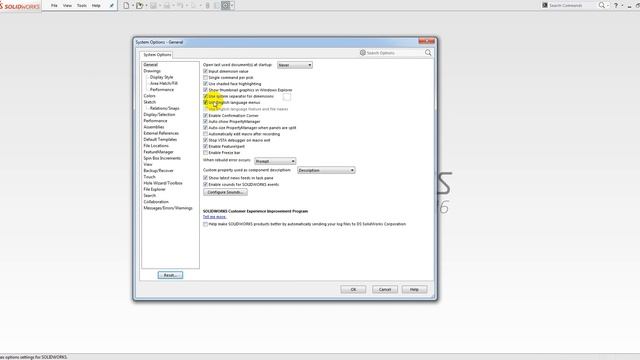Select FeatureManager in options tree
This screenshot has height=360, width=640.
coord(158,152)
